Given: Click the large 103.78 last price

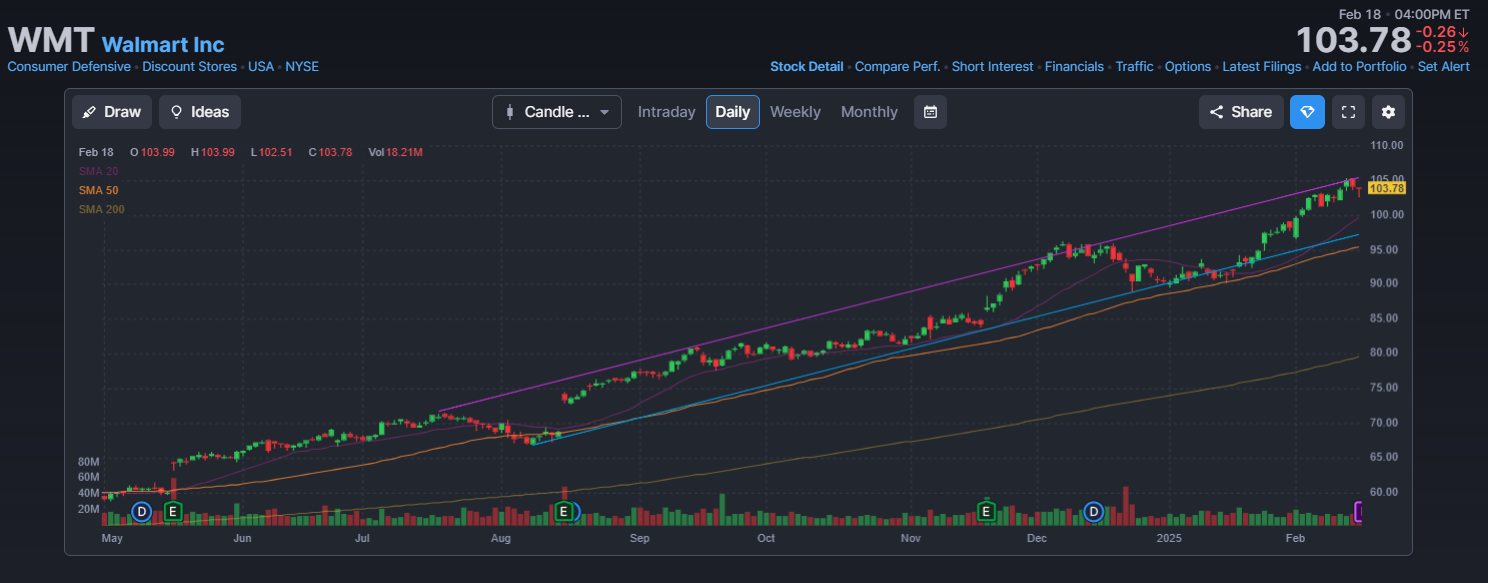Looking at the screenshot, I should tap(1352, 40).
